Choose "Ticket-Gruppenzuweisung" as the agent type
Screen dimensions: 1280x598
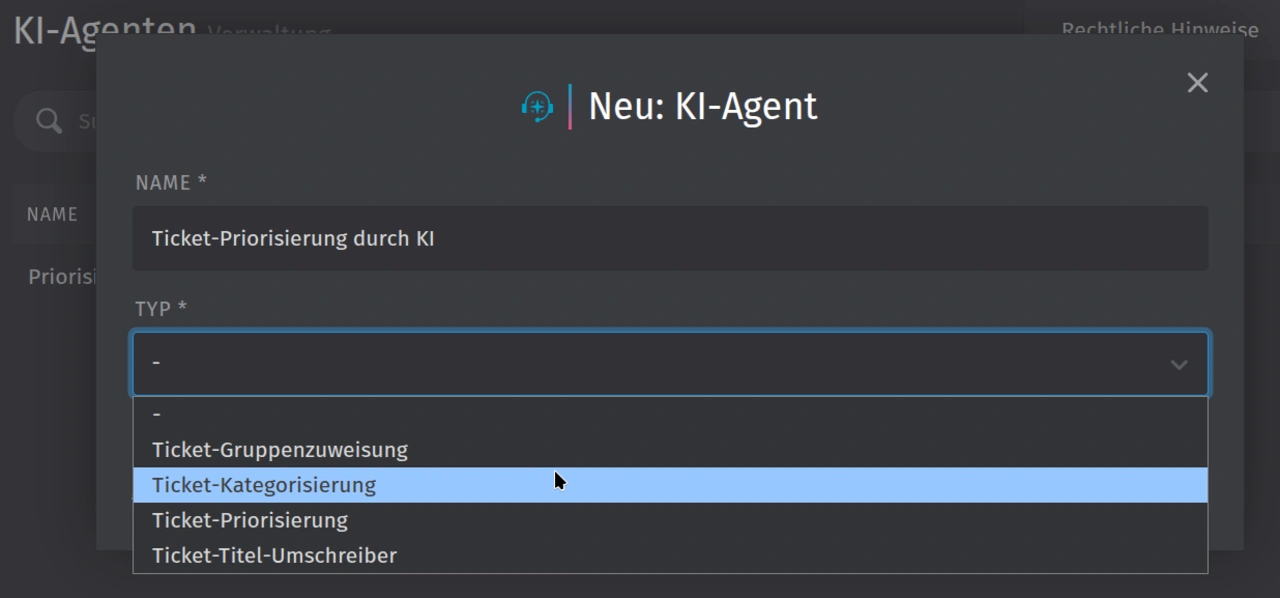(x=279, y=449)
